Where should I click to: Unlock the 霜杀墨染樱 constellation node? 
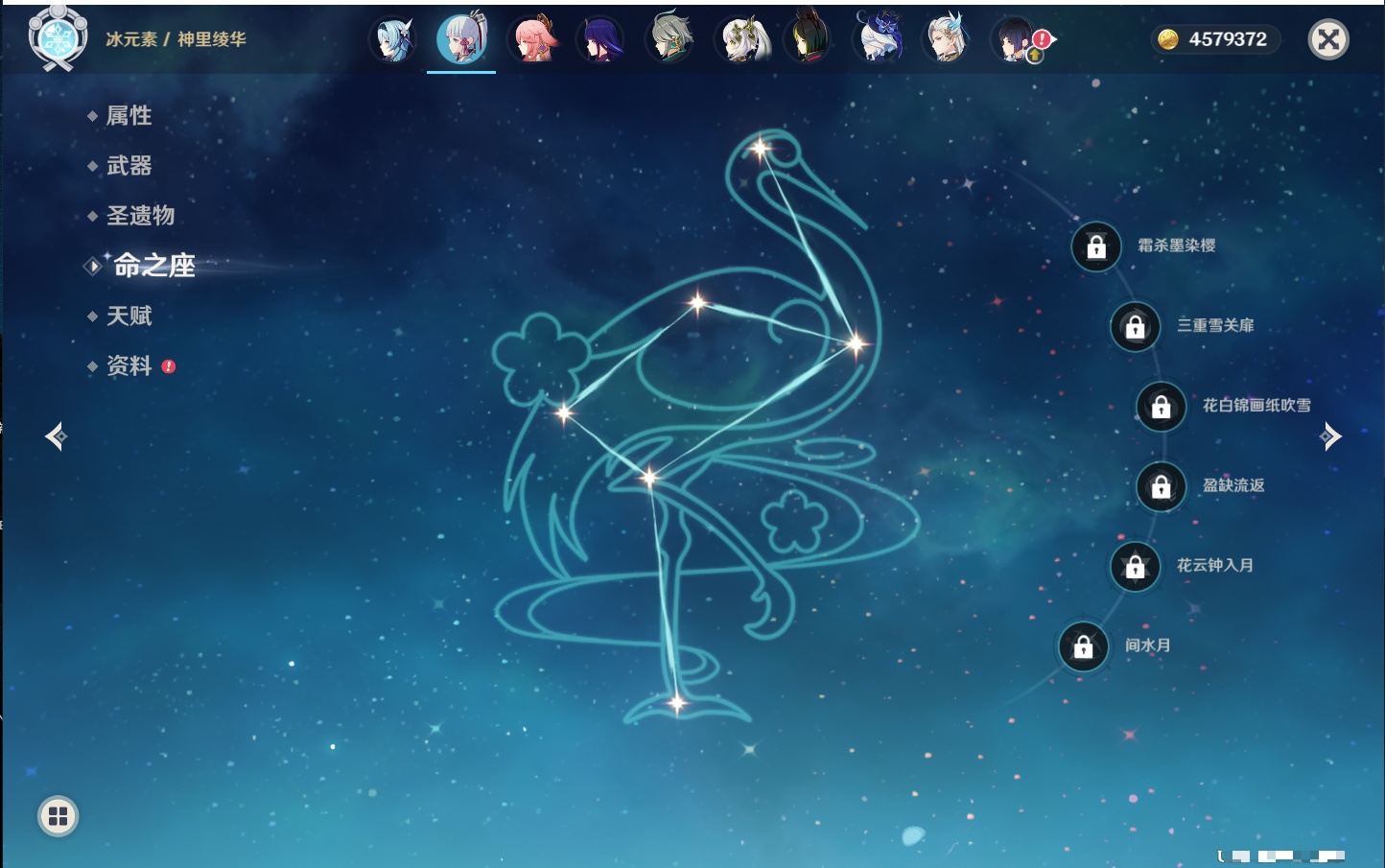pos(1096,246)
